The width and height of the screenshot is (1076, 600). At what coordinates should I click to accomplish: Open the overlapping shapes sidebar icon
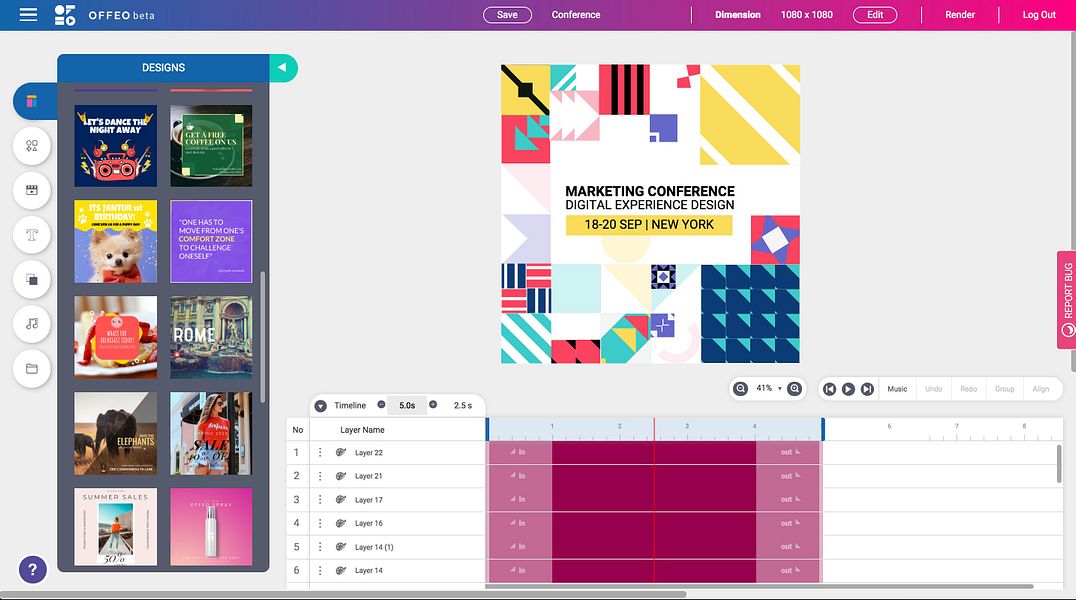[x=32, y=279]
